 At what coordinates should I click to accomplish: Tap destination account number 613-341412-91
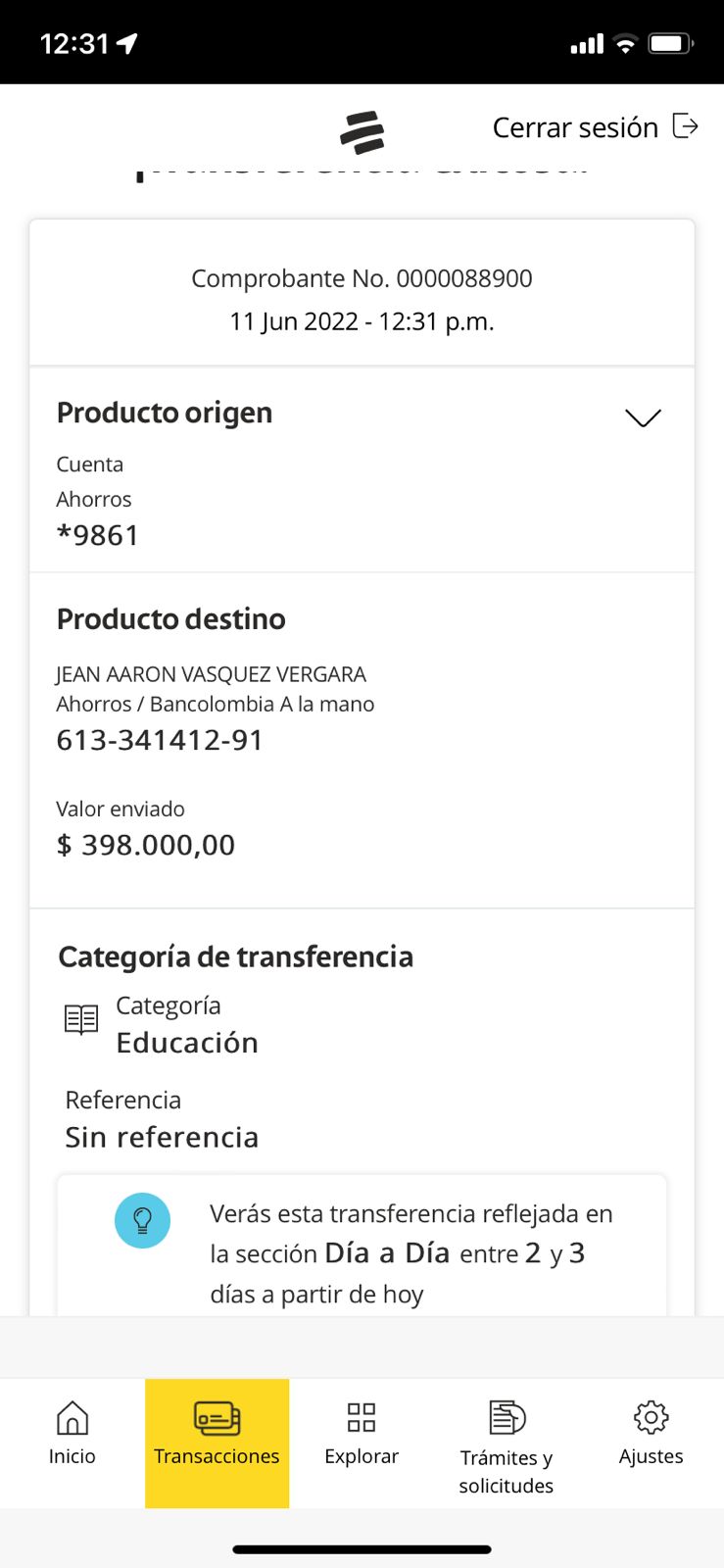point(160,740)
